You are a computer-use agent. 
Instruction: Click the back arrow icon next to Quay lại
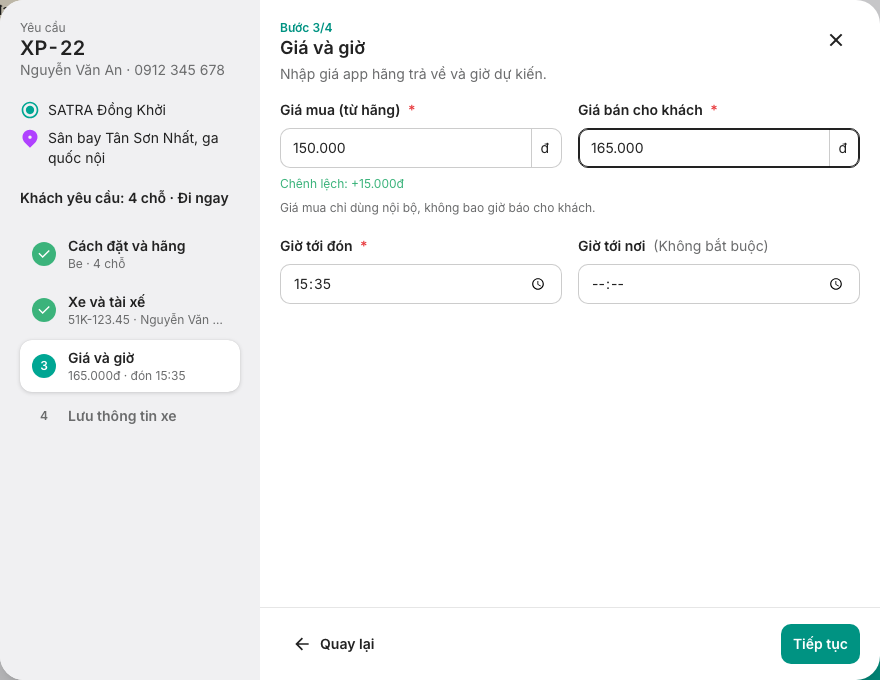302,644
